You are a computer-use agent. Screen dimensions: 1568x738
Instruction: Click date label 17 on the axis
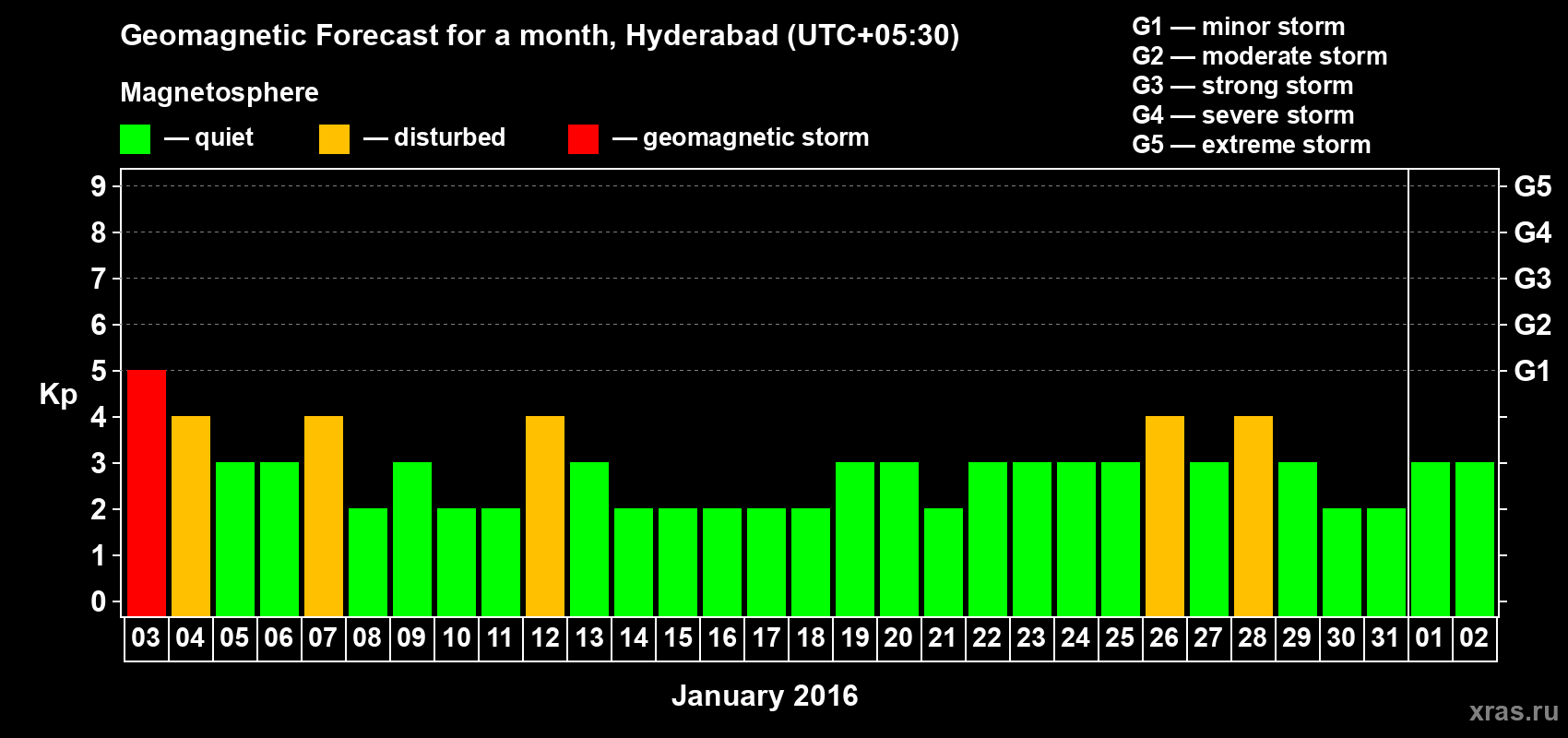click(x=766, y=638)
